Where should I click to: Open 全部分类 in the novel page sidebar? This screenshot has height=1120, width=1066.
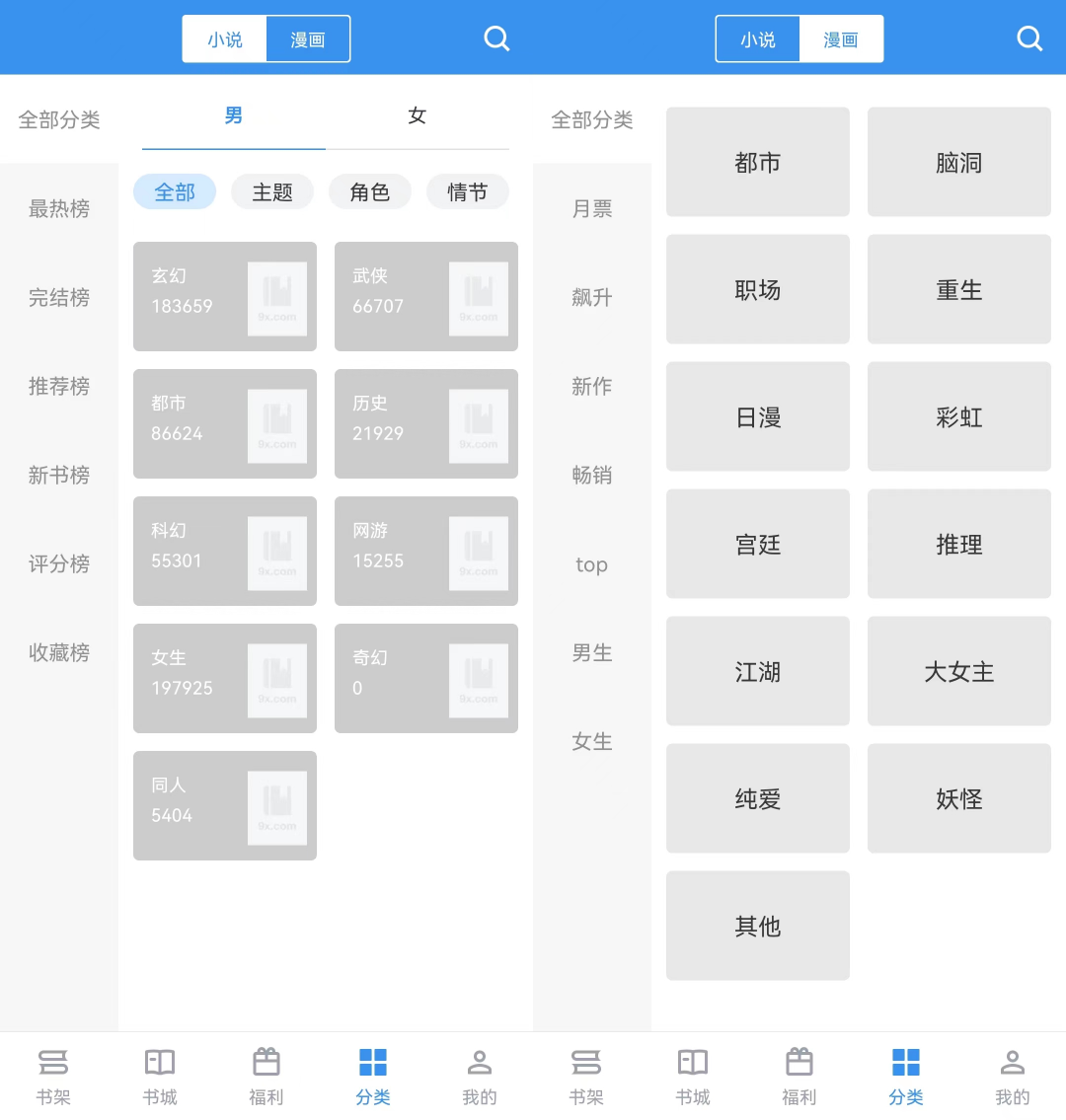[59, 120]
